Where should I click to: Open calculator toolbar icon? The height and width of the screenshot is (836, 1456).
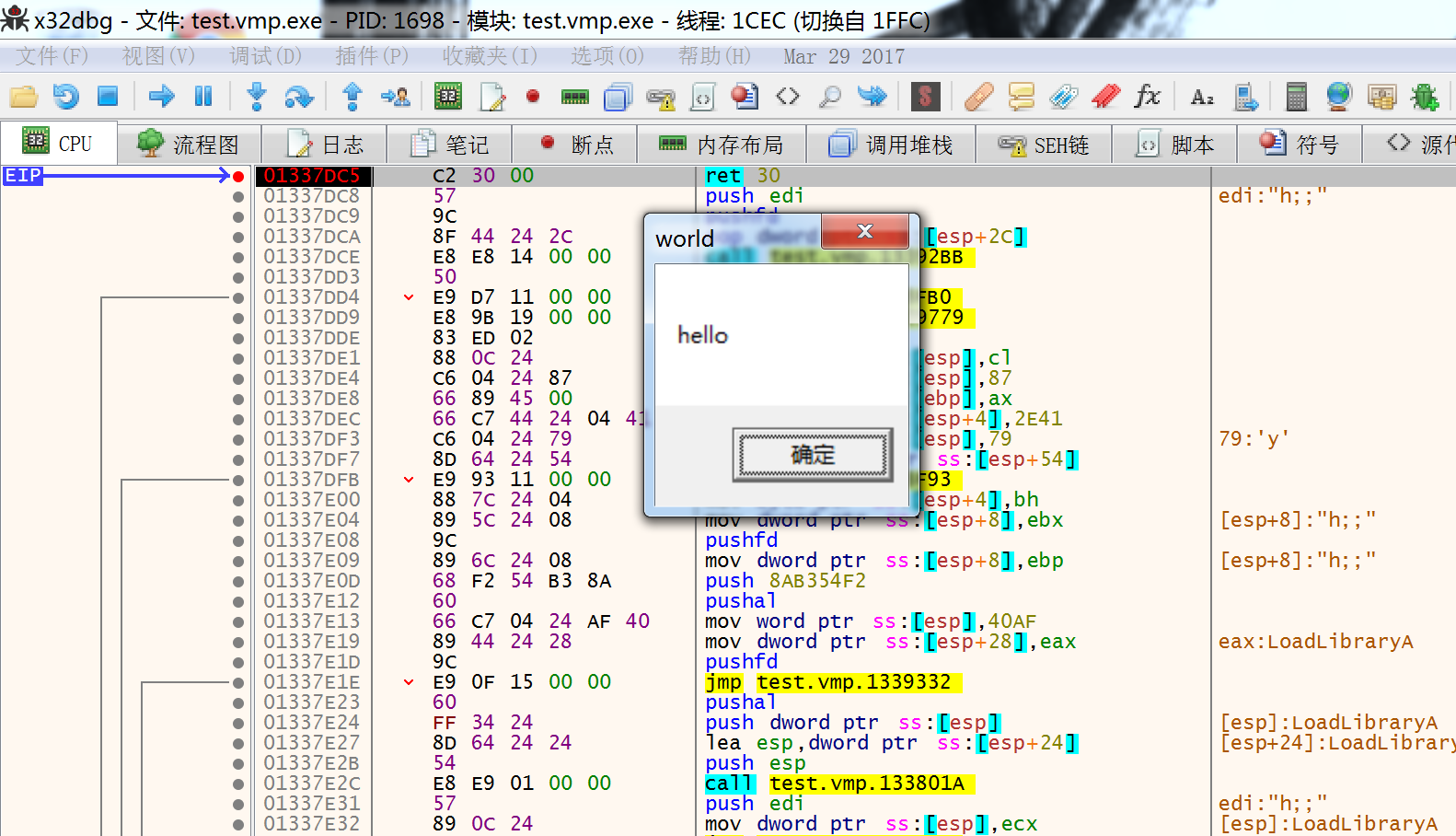[1296, 96]
